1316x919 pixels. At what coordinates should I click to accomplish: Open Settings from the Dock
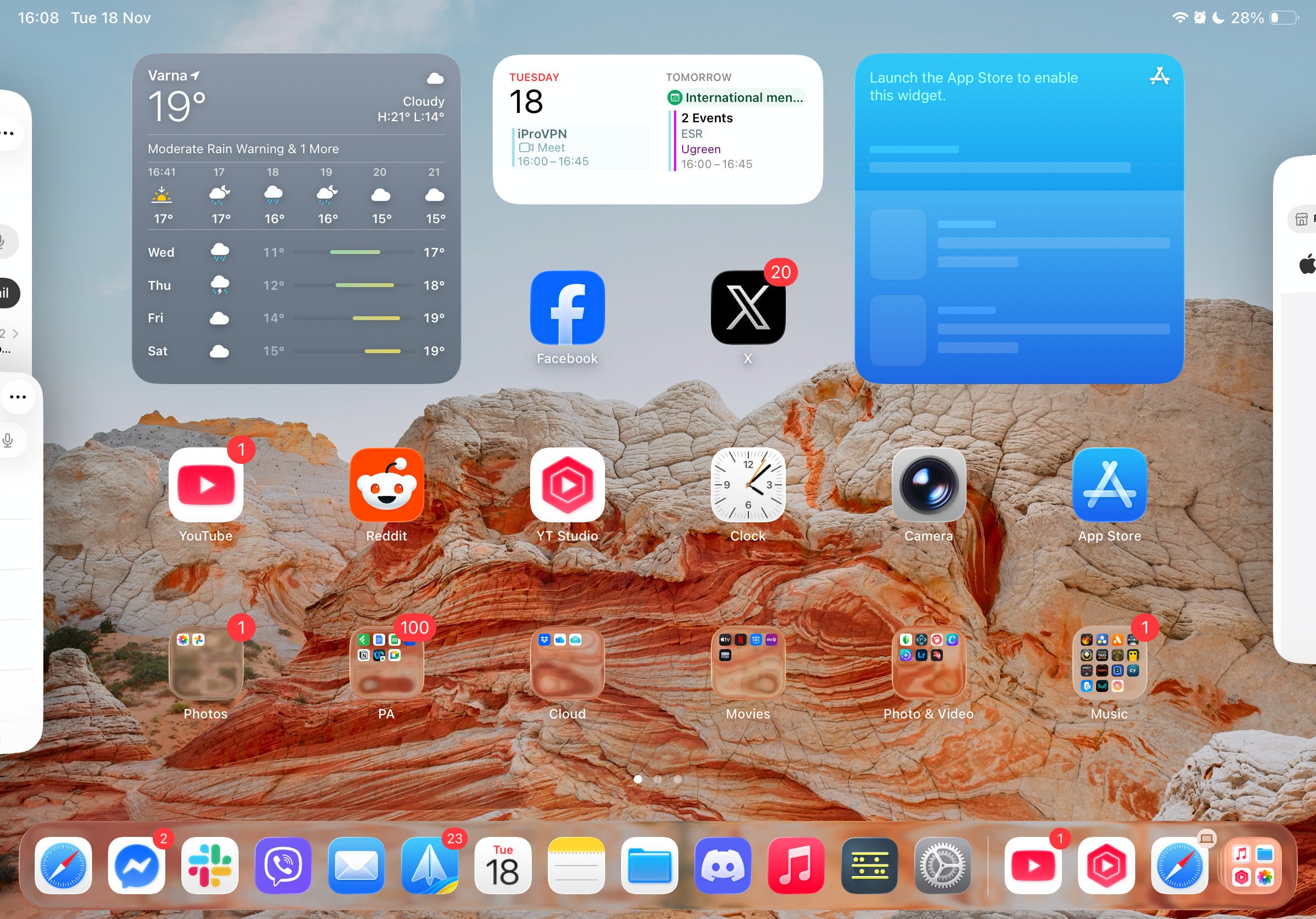click(943, 866)
